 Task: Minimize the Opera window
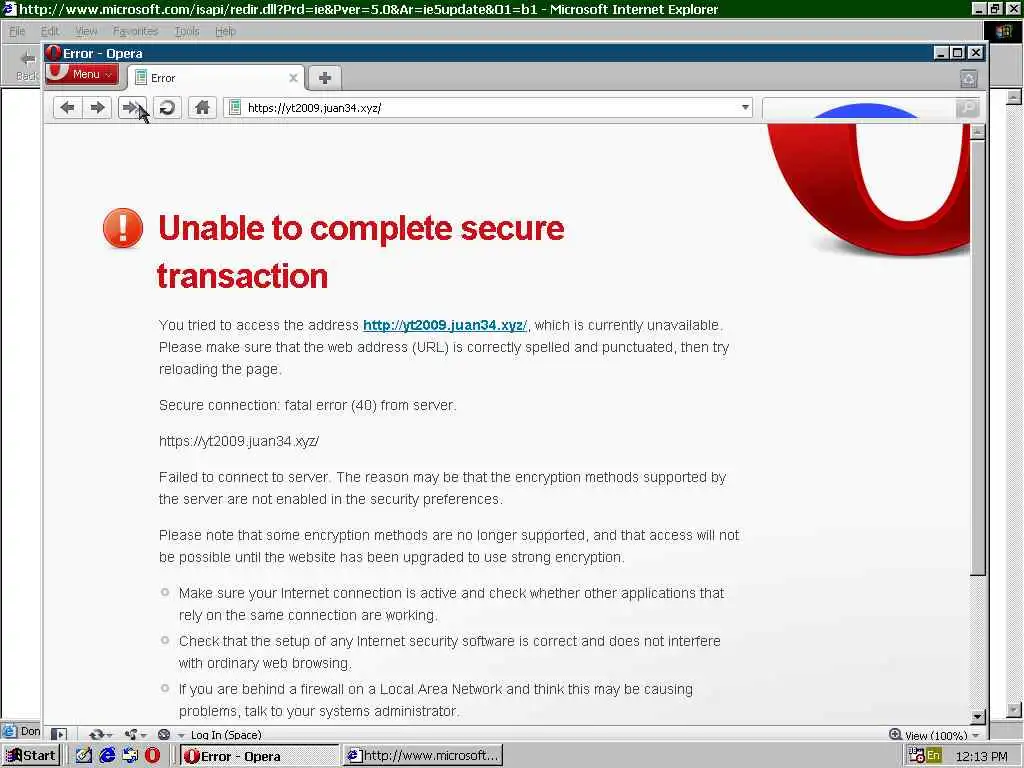coord(940,53)
